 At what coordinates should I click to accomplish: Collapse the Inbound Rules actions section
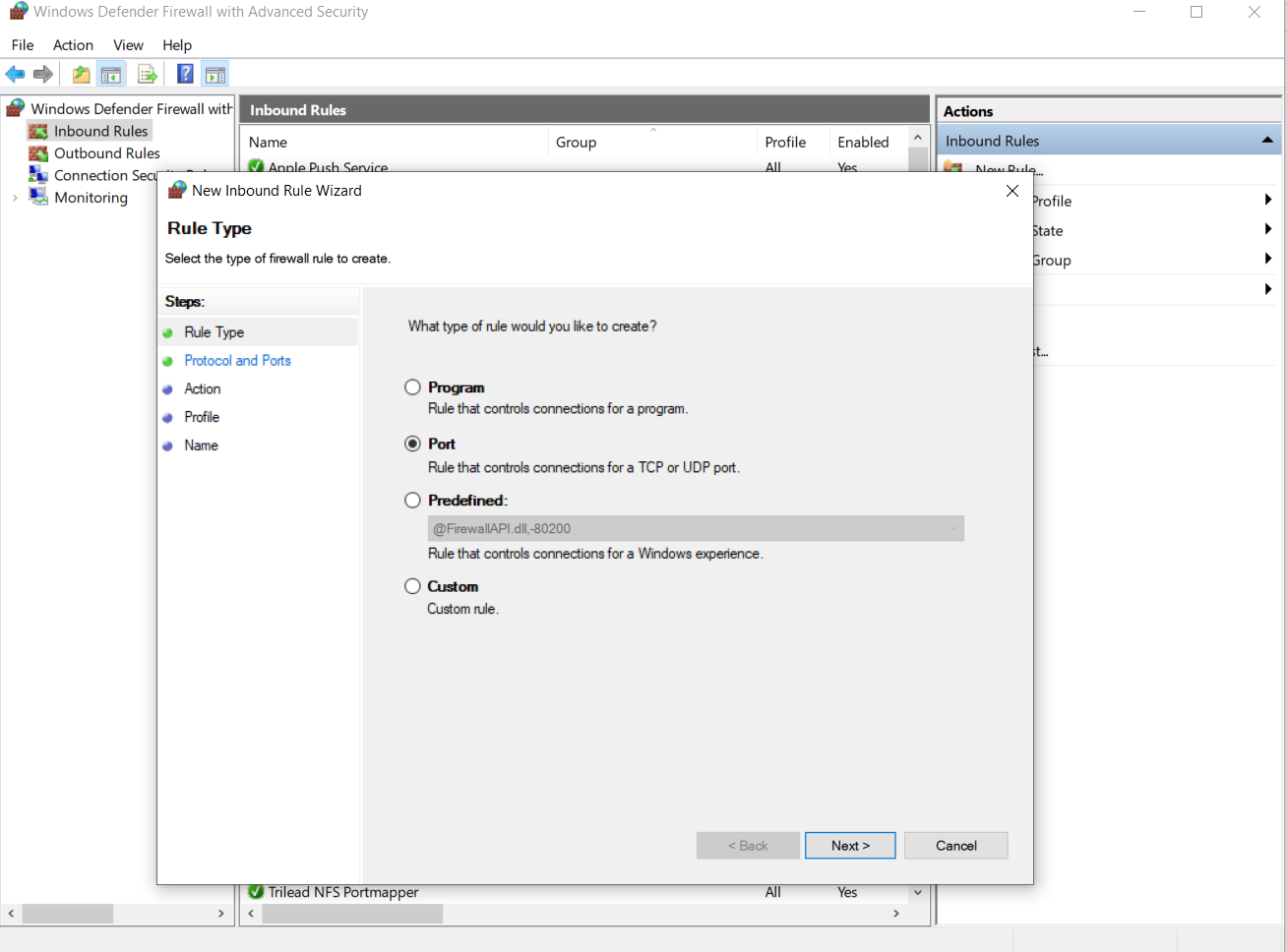pyautogui.click(x=1267, y=141)
